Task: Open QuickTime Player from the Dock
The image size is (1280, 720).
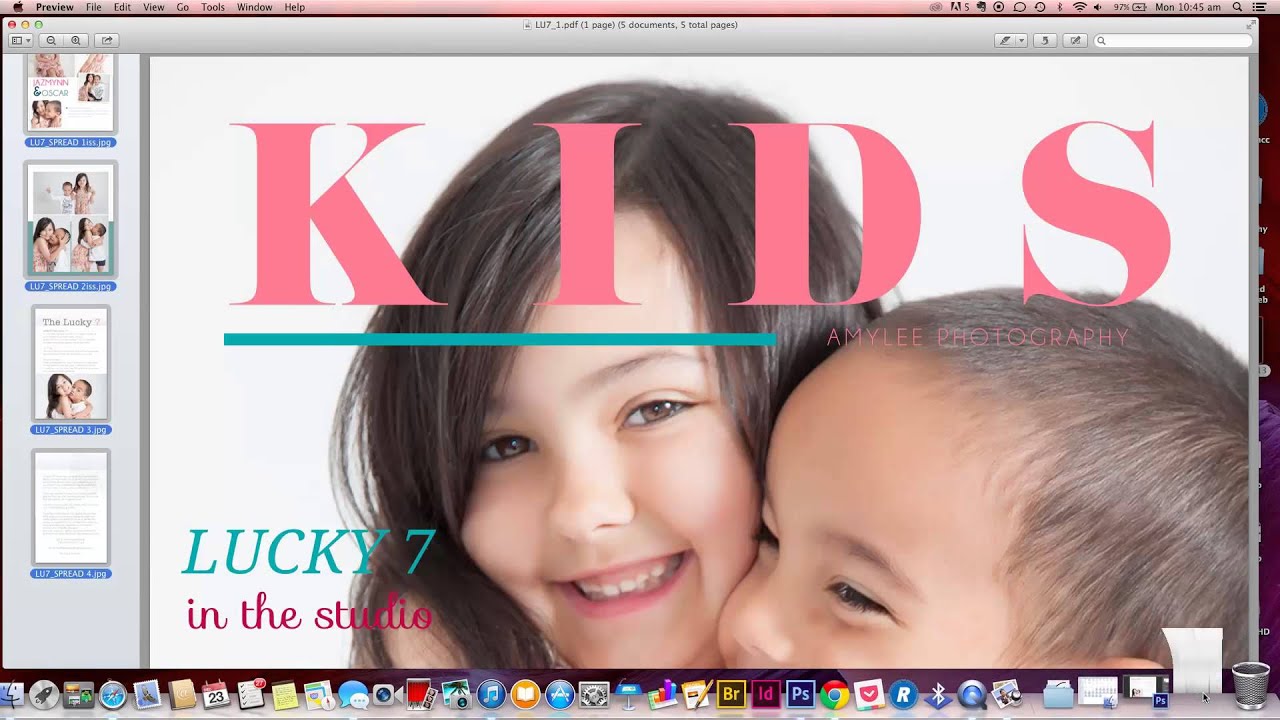Action: pyautogui.click(x=972, y=694)
